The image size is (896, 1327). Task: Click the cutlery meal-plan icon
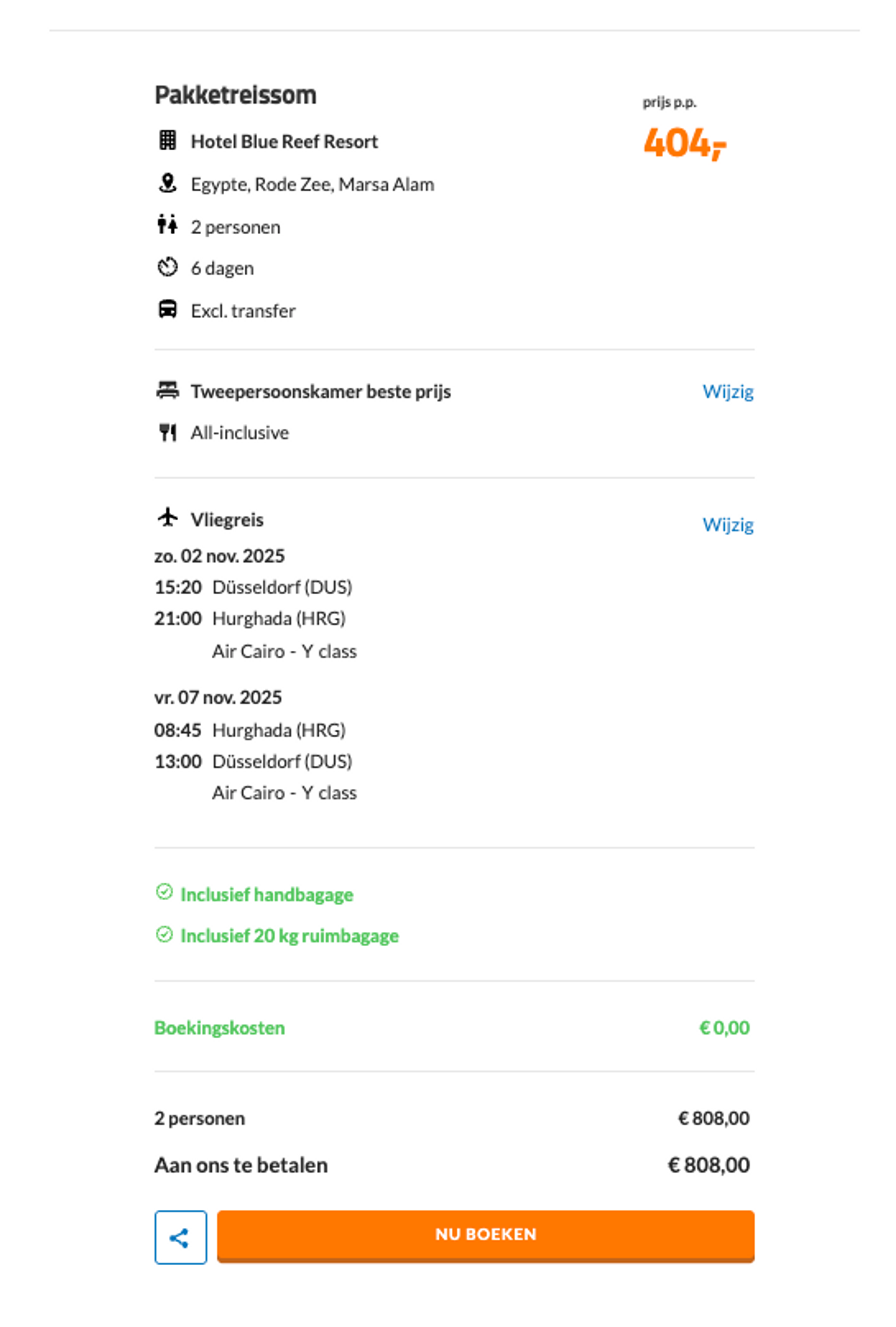point(167,432)
